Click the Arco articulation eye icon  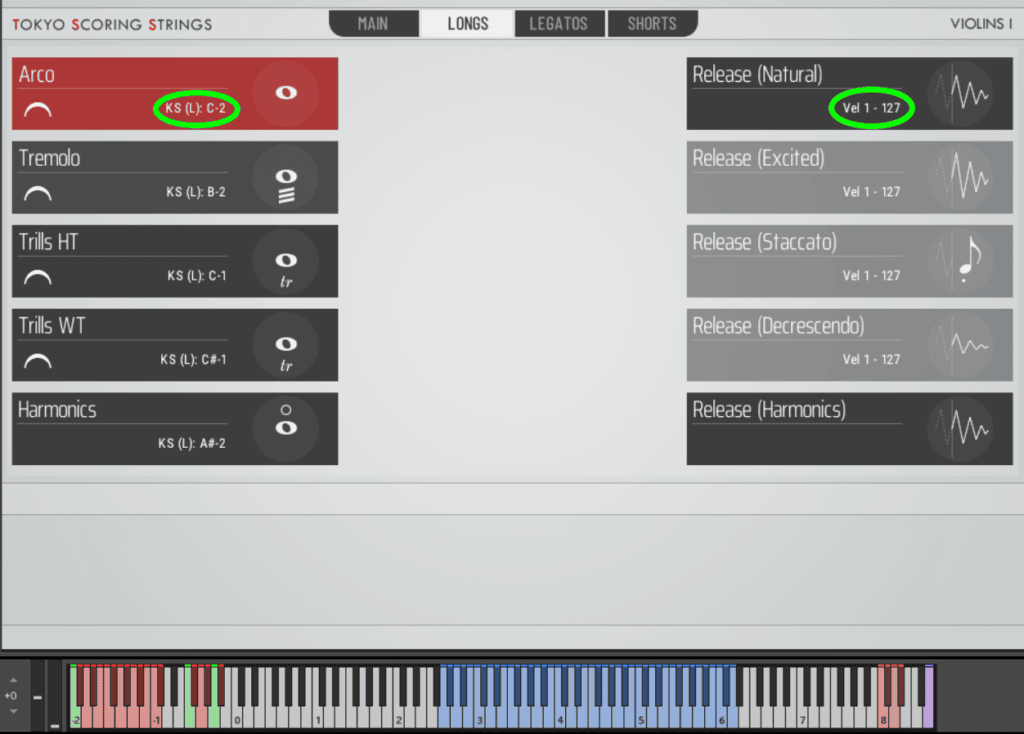tap(286, 93)
